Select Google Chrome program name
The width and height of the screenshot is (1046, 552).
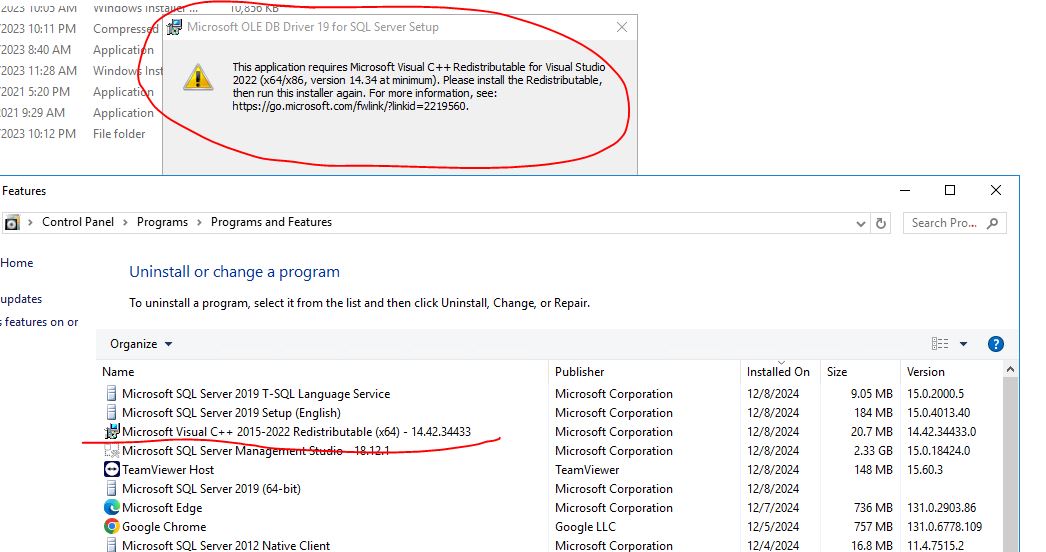[164, 527]
